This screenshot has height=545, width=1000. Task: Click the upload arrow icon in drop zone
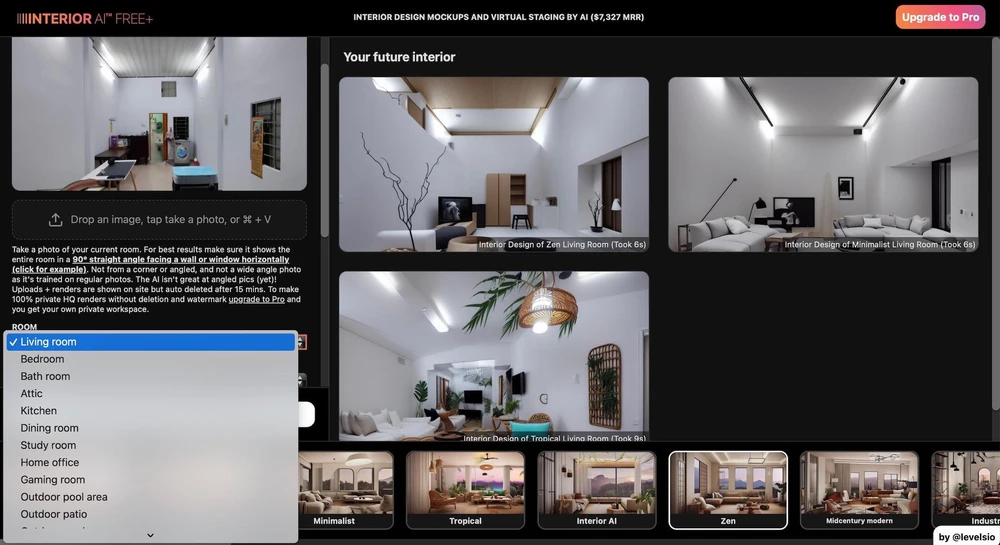[55, 219]
